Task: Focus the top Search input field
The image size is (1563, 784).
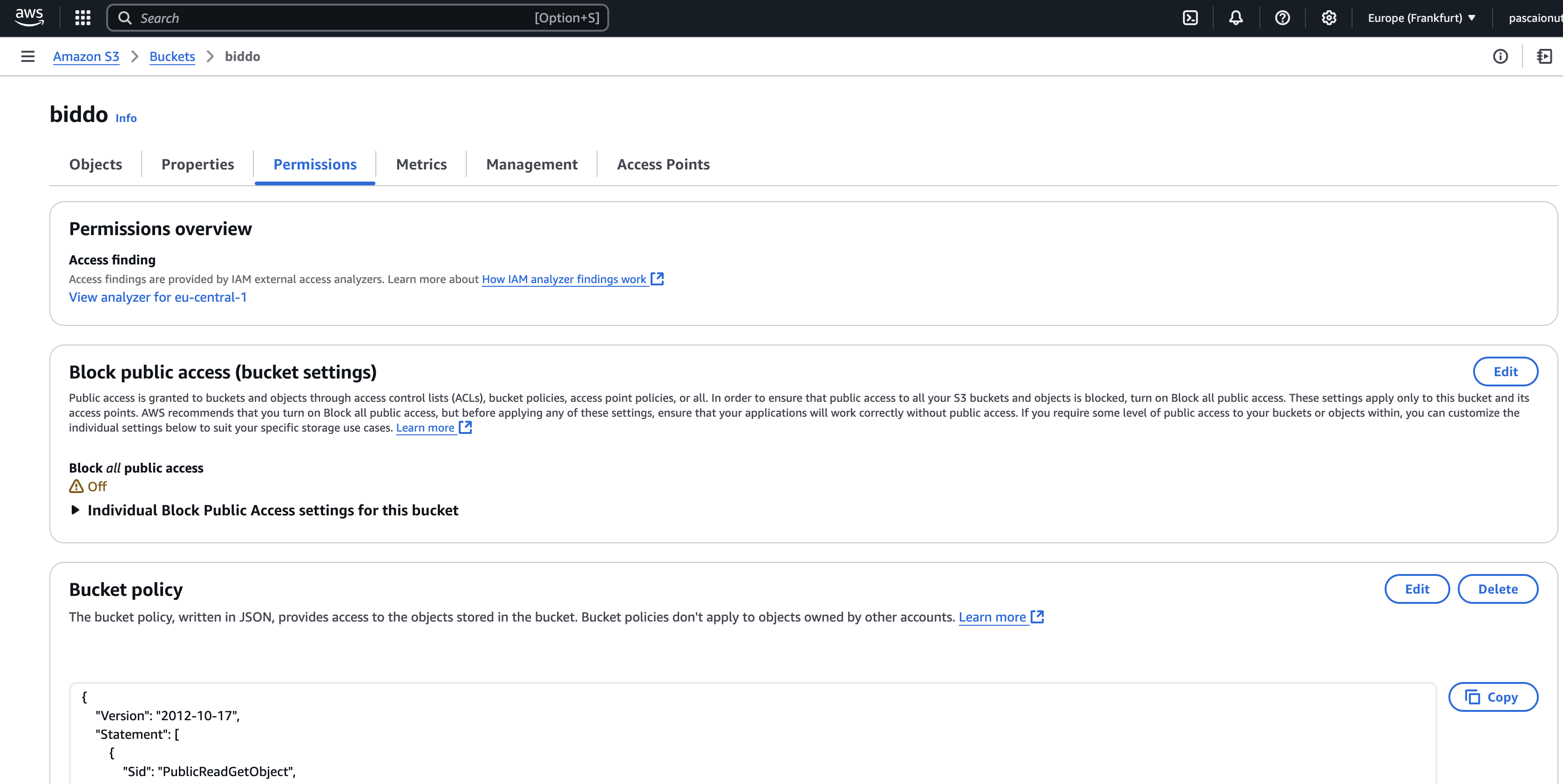Action: point(357,18)
